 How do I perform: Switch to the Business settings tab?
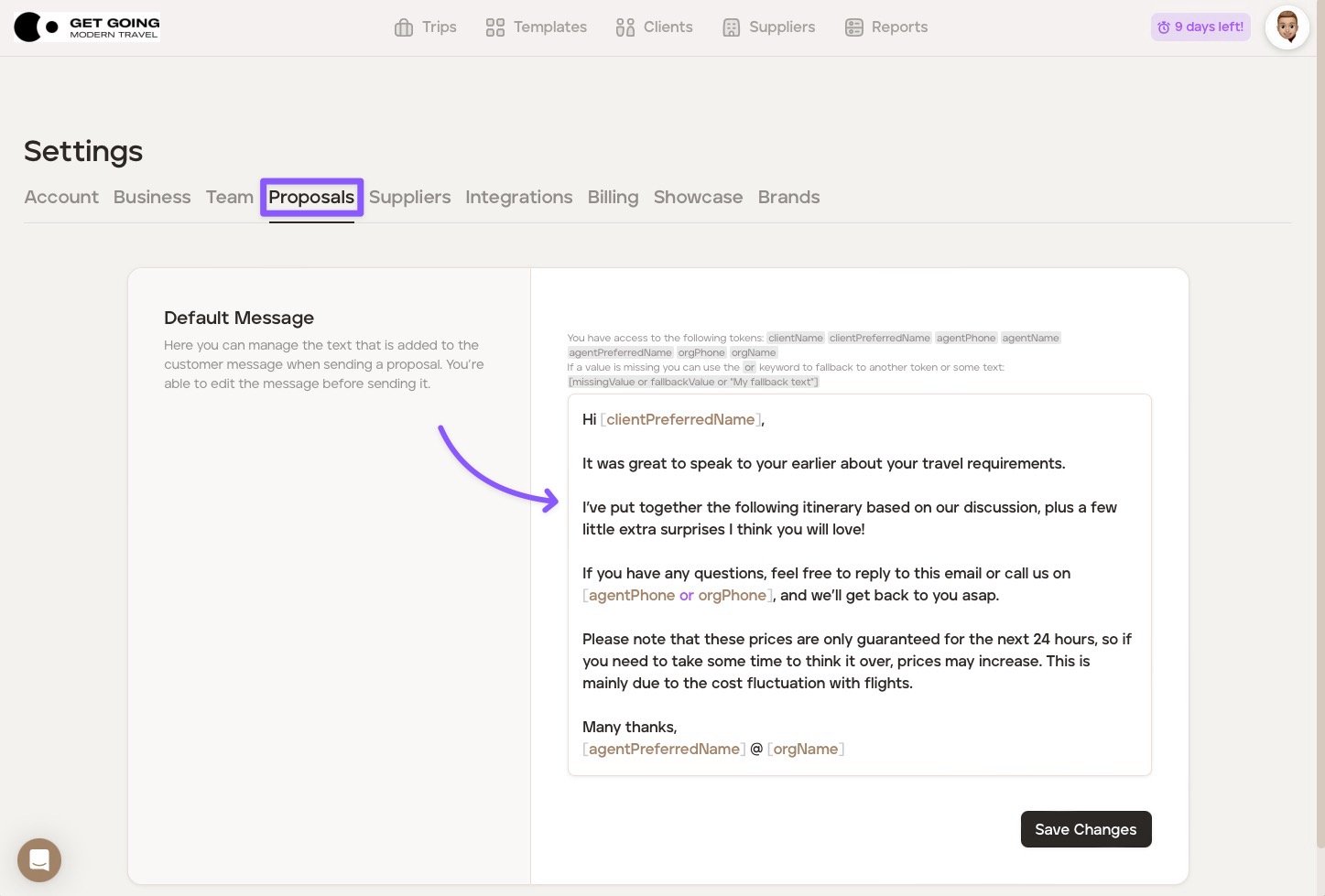[x=152, y=197]
